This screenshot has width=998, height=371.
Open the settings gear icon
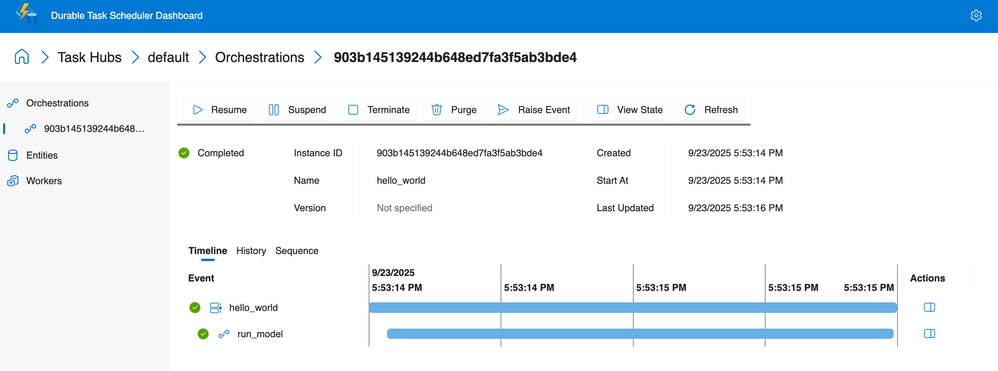(x=976, y=16)
